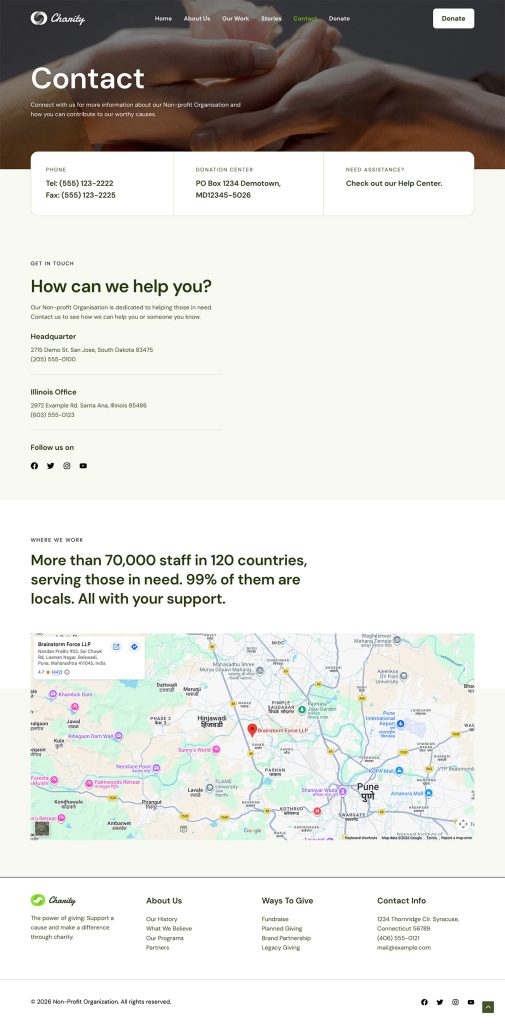Open the Fundraise footer link
505x1024 pixels.
275,919
